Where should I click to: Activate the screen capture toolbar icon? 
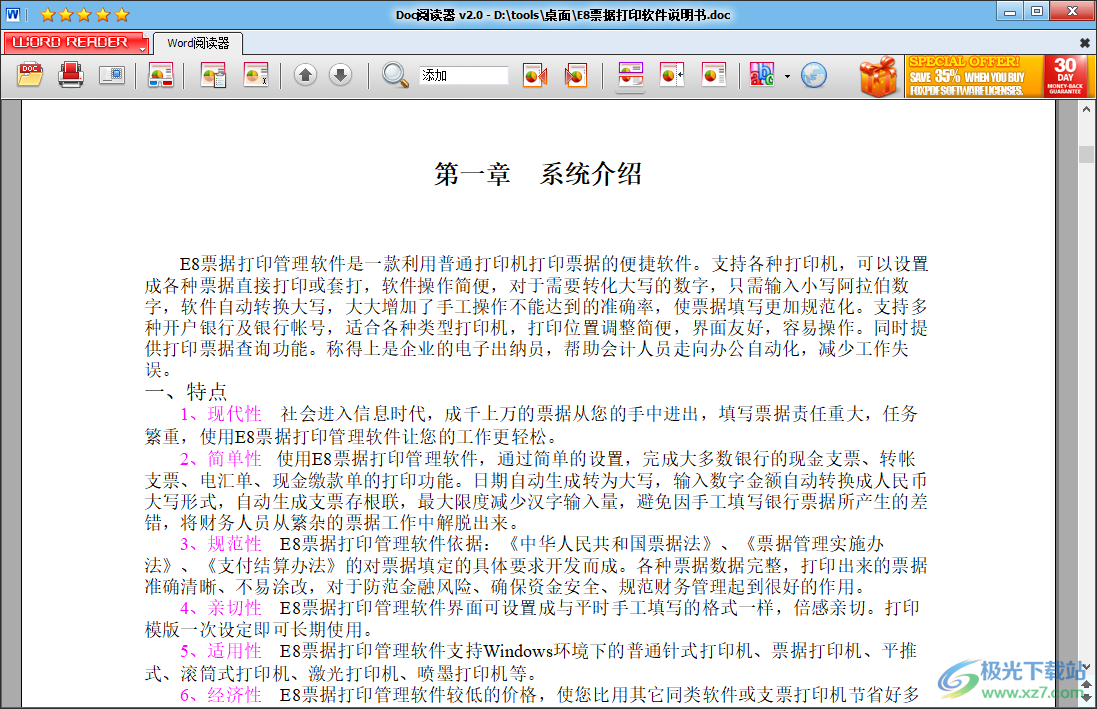(x=113, y=74)
